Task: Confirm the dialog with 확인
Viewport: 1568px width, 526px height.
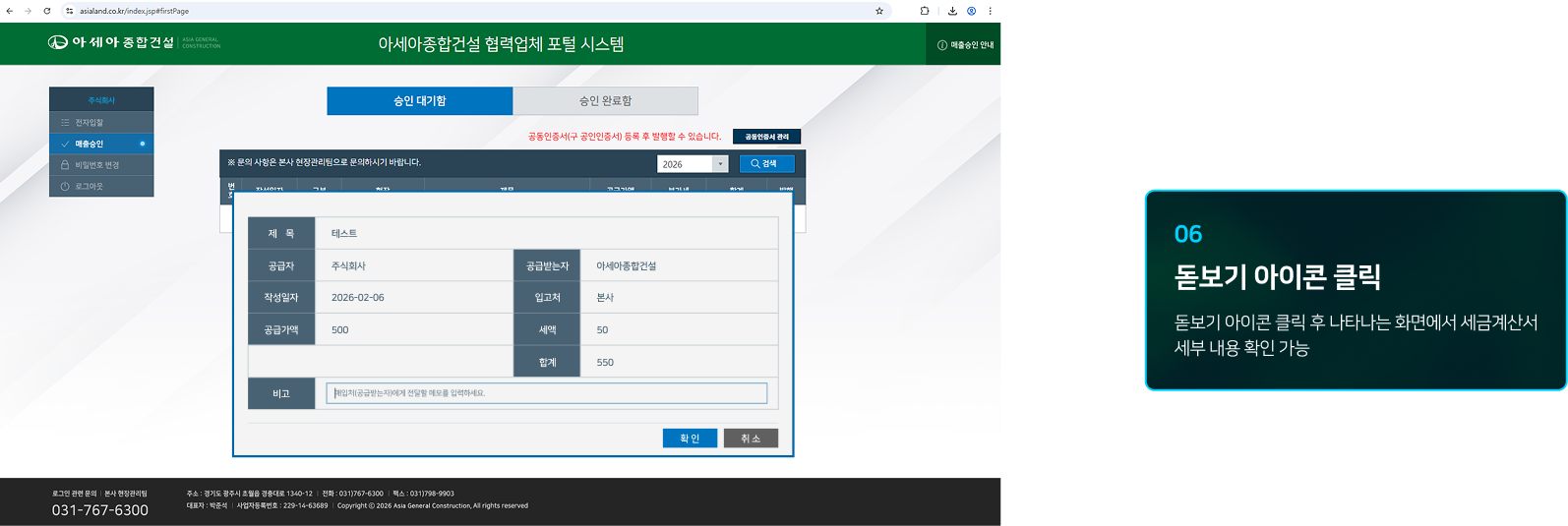Action: click(690, 438)
